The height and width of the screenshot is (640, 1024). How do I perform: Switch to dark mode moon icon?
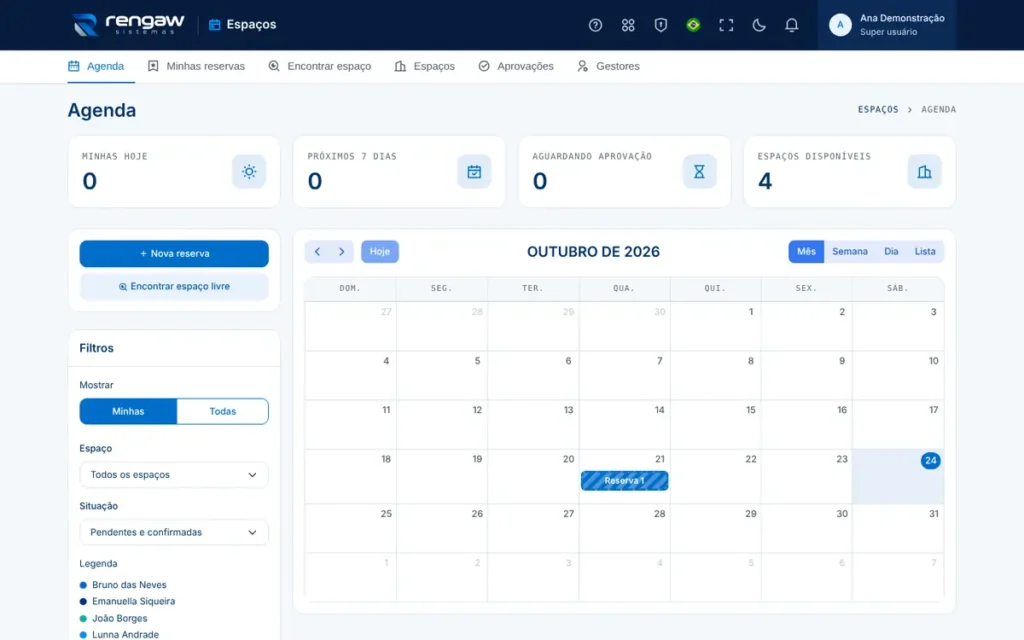(758, 25)
